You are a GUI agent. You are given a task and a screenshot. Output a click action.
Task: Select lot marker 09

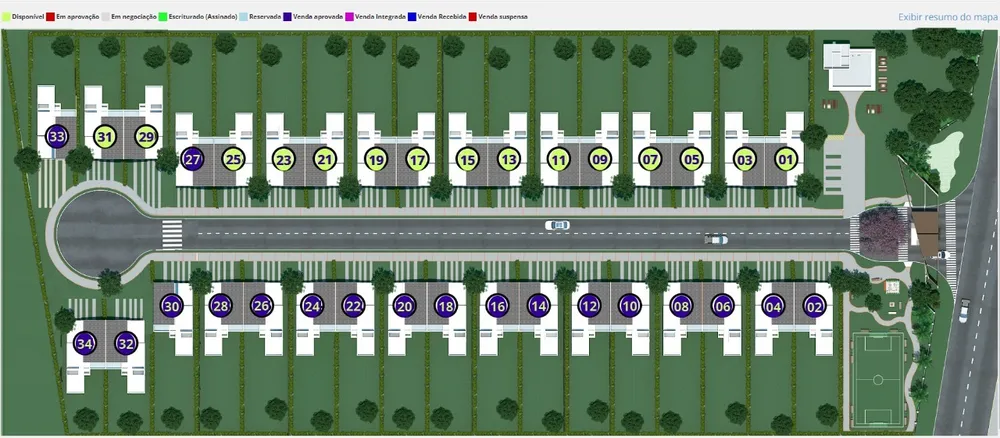[x=600, y=159]
